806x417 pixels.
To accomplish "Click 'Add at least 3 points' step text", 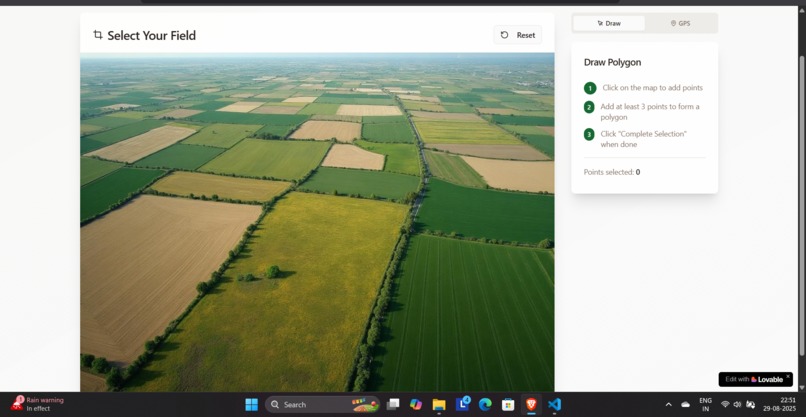I will pyautogui.click(x=650, y=112).
